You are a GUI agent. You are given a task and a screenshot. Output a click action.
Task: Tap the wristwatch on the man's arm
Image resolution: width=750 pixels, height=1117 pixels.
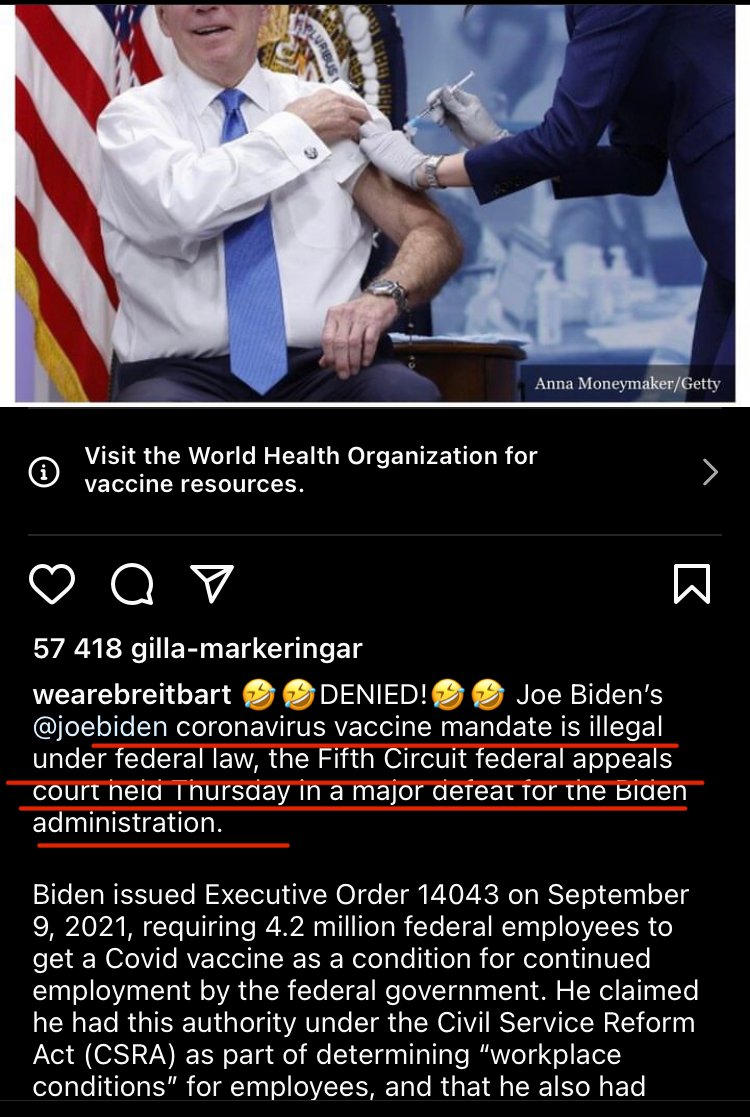point(387,292)
